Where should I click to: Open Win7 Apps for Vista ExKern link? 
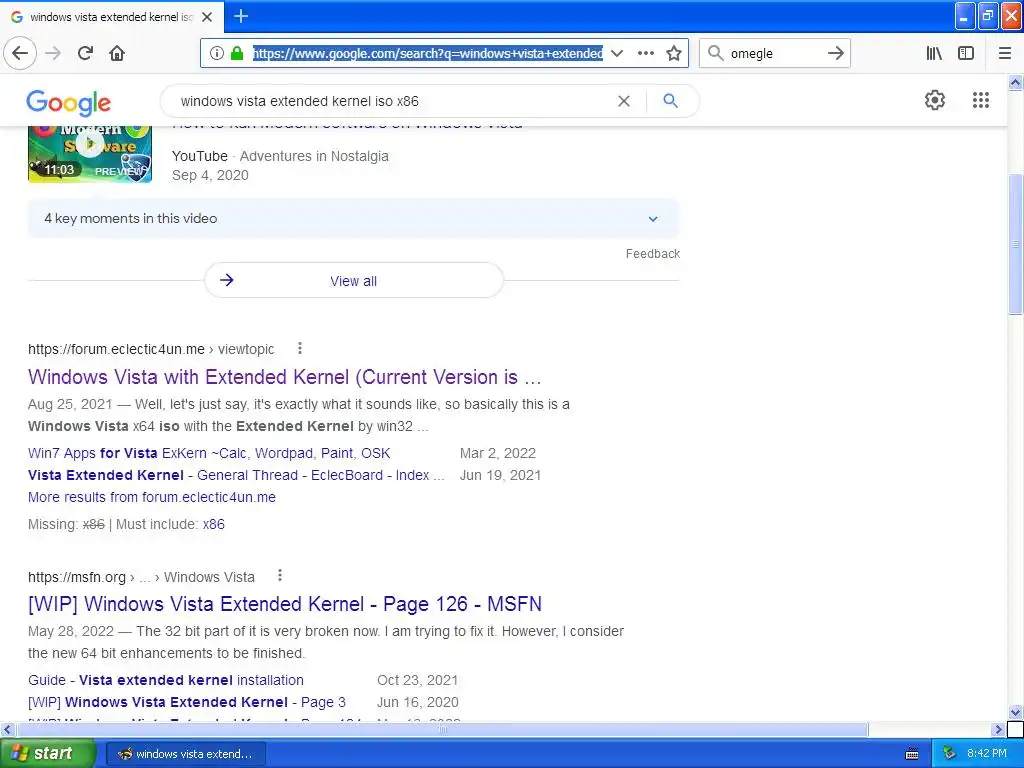[x=209, y=453]
